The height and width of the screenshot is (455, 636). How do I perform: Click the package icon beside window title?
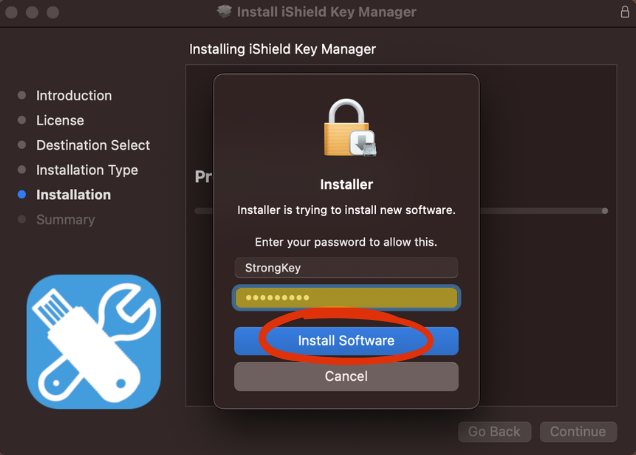224,11
